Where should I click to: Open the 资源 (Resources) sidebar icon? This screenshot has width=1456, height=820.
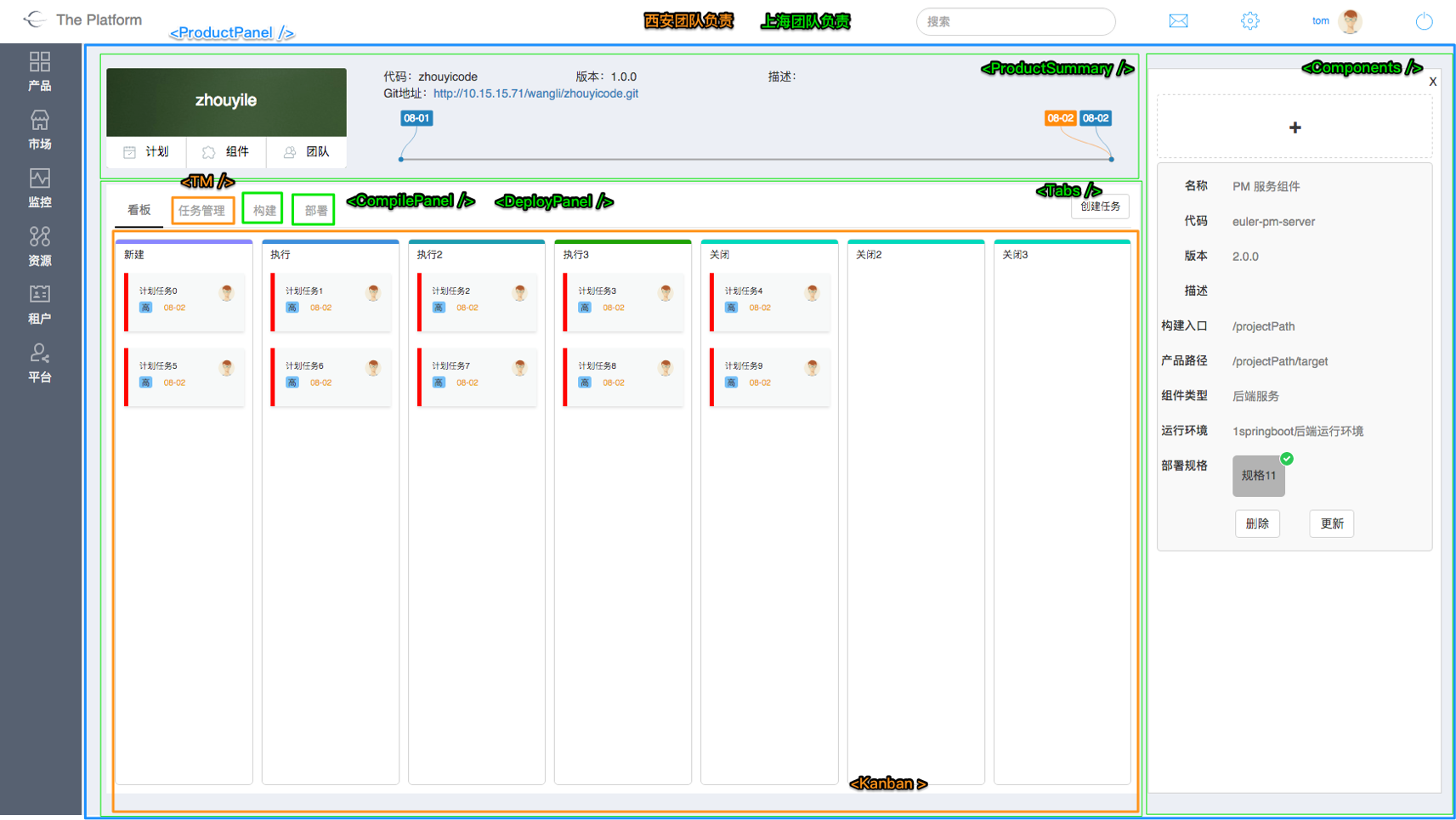pyautogui.click(x=40, y=246)
